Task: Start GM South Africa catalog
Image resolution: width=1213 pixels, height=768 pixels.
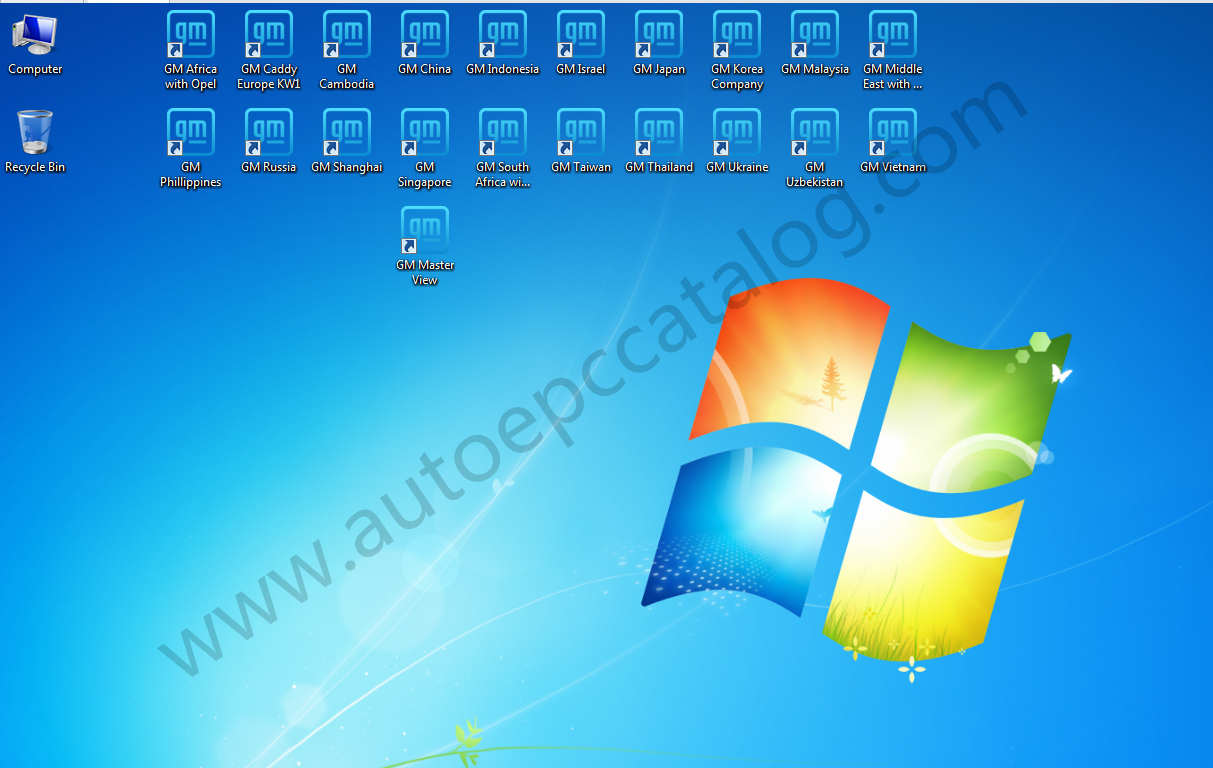Action: 502,138
